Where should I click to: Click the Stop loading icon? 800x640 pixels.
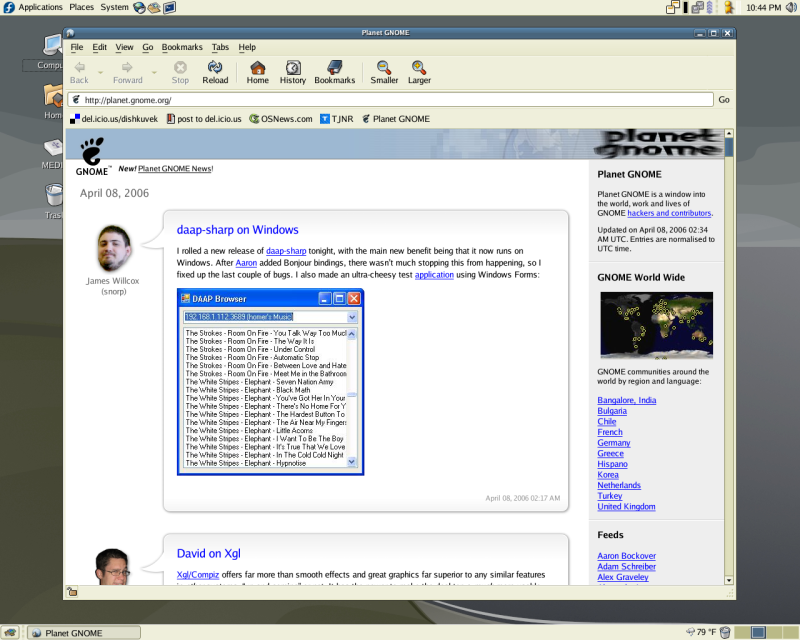[x=180, y=67]
